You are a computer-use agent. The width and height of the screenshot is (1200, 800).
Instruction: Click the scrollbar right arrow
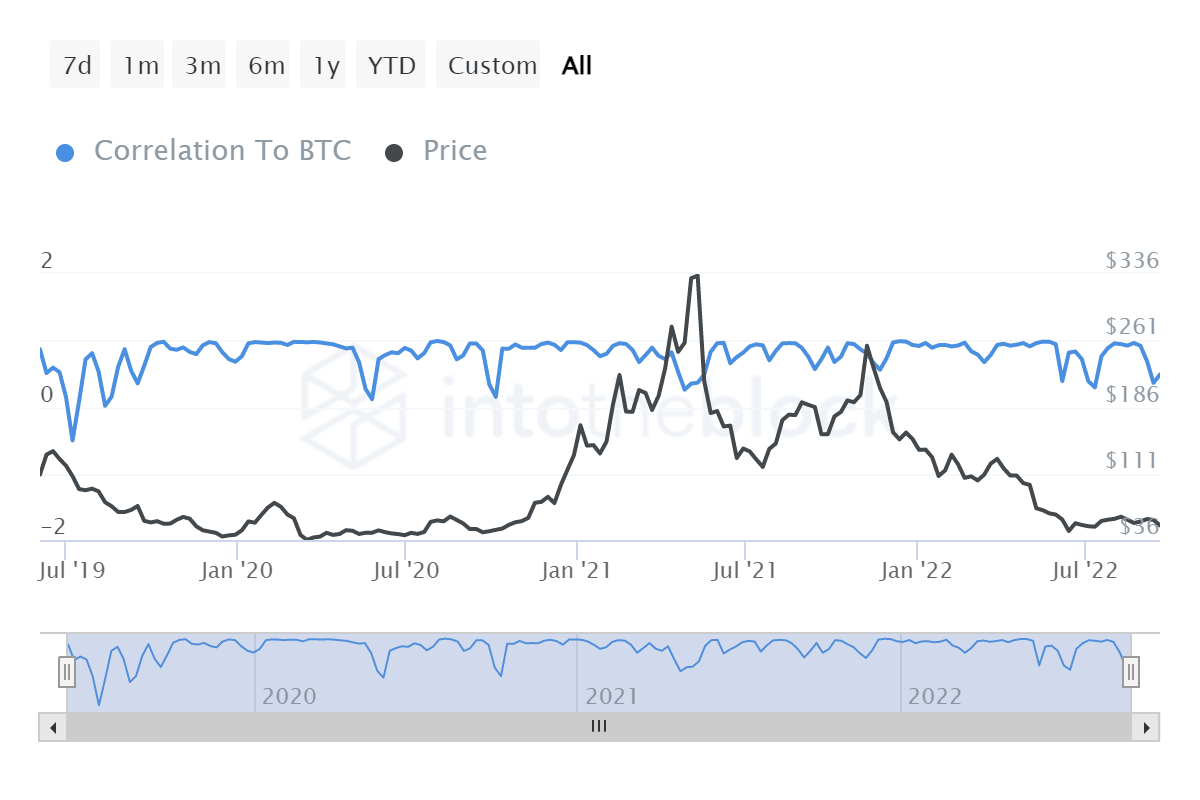[x=1146, y=727]
